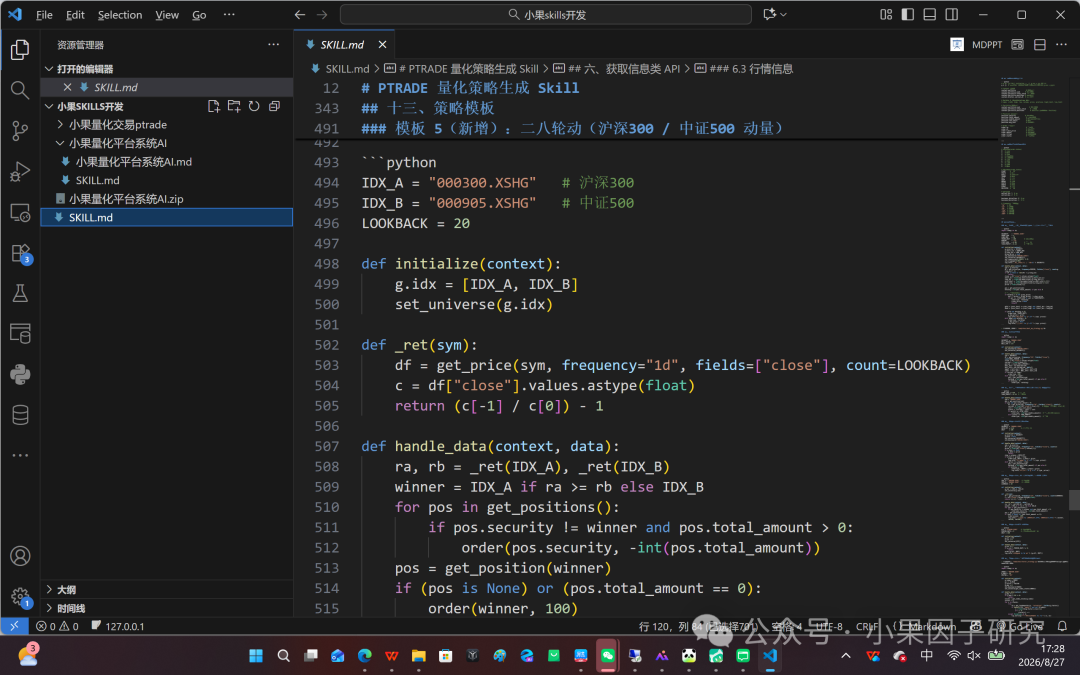Show problems via errors and warnings status
This screenshot has height=675, width=1080.
tap(57, 626)
